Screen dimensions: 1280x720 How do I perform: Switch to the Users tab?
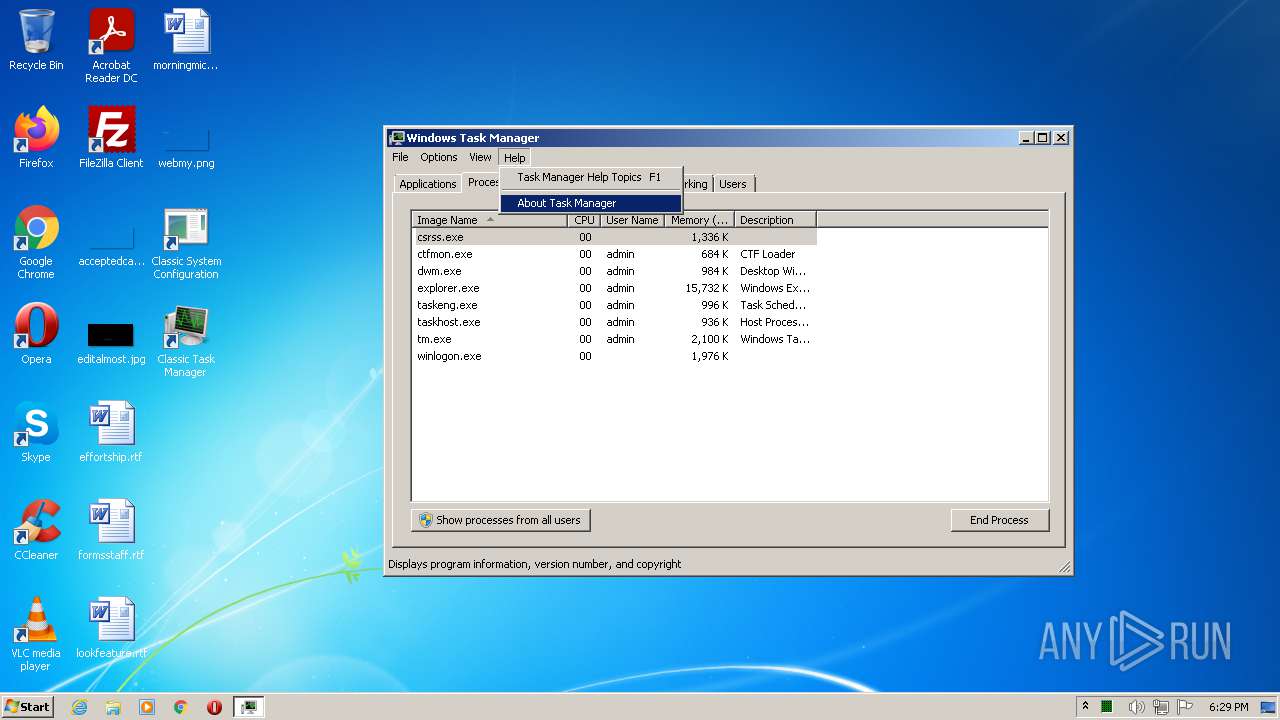click(733, 184)
